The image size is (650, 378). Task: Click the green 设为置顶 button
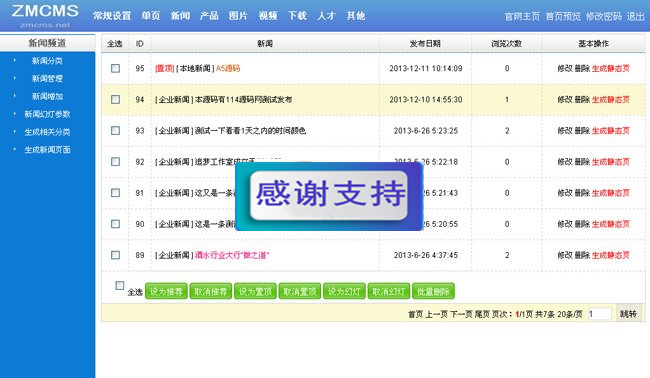click(255, 291)
